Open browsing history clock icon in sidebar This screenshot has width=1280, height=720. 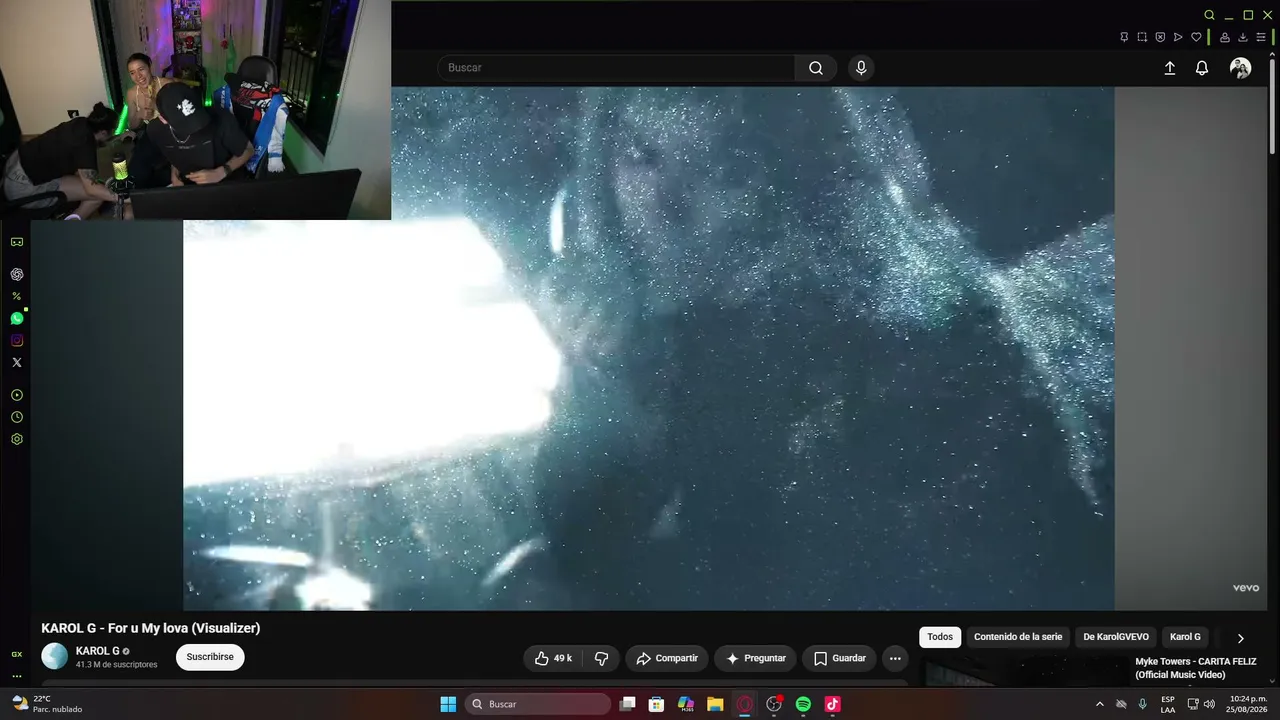point(17,417)
